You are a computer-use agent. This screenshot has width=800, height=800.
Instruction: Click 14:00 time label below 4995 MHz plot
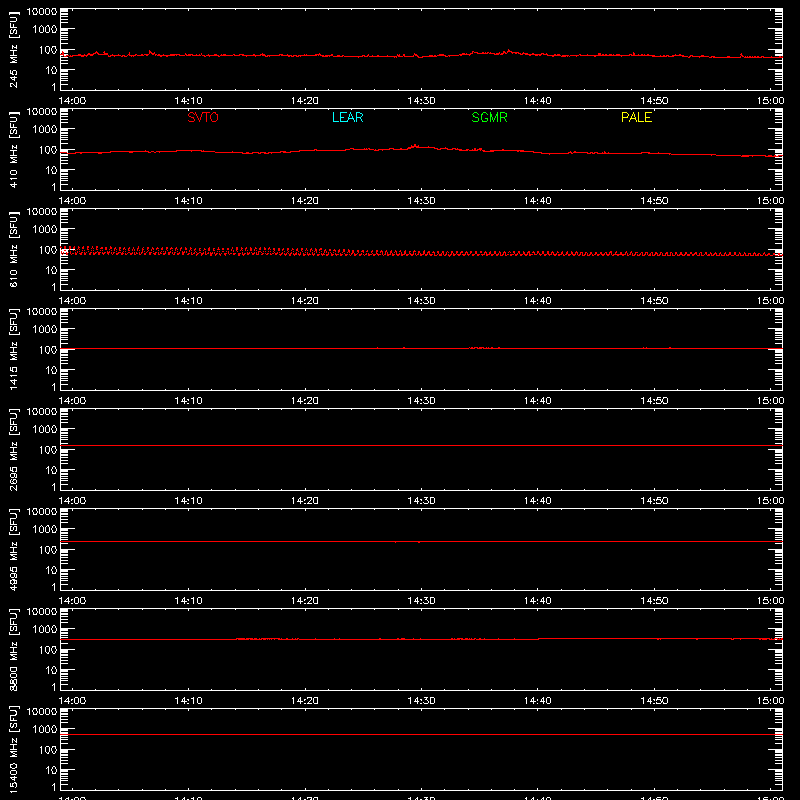(72, 601)
